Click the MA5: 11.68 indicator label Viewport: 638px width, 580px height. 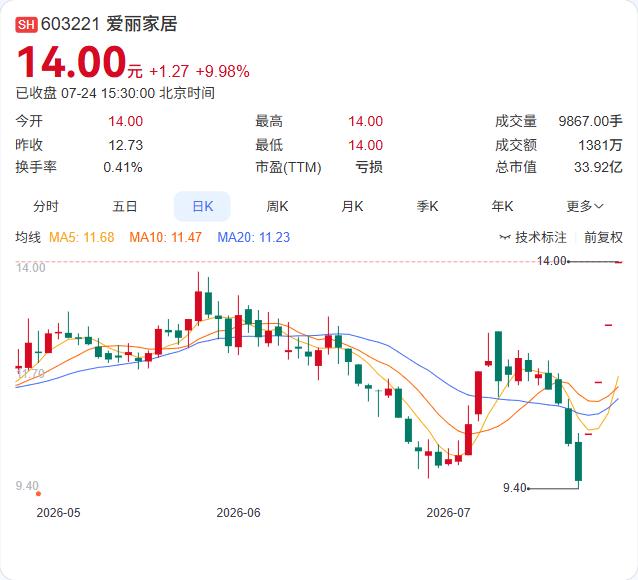[81, 237]
